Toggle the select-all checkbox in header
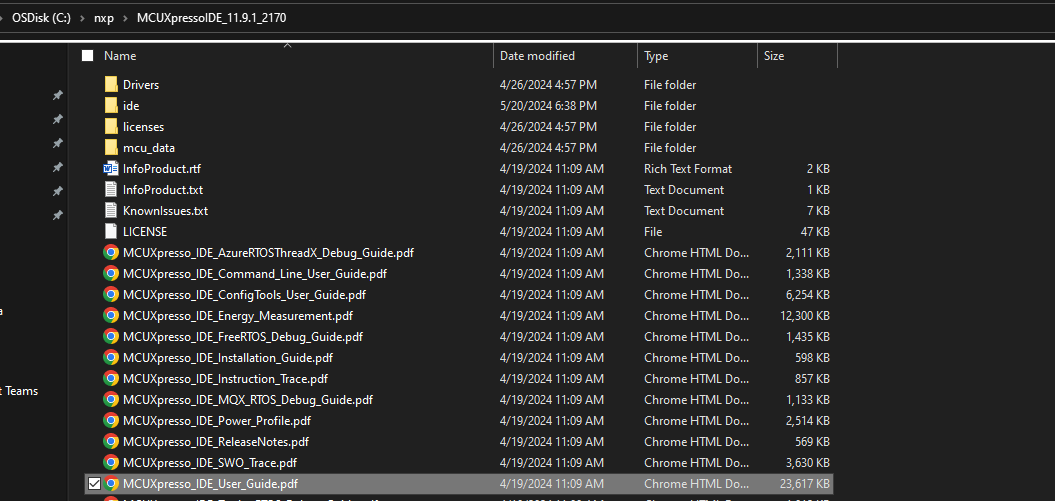 [x=87, y=56]
